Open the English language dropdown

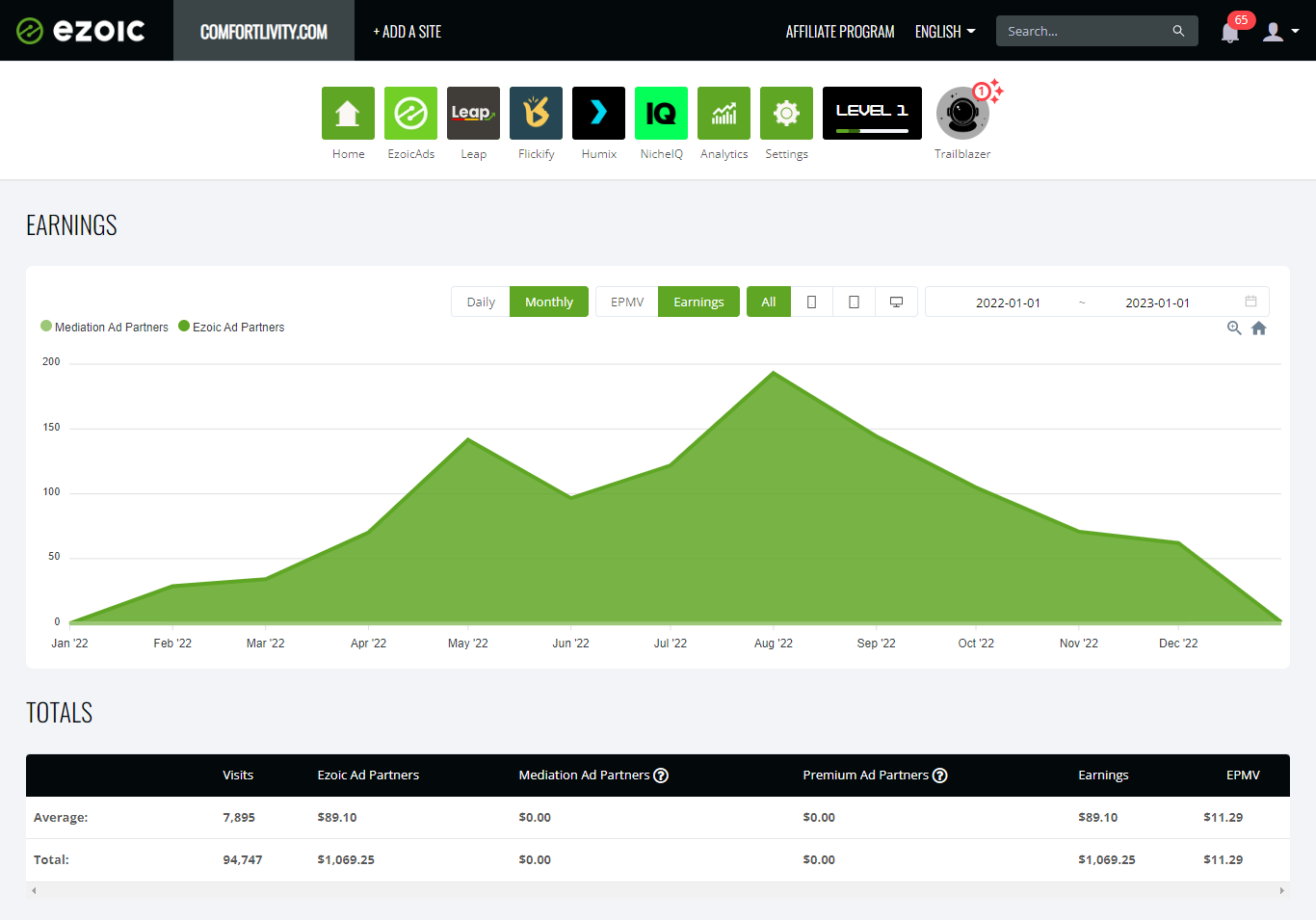945,32
